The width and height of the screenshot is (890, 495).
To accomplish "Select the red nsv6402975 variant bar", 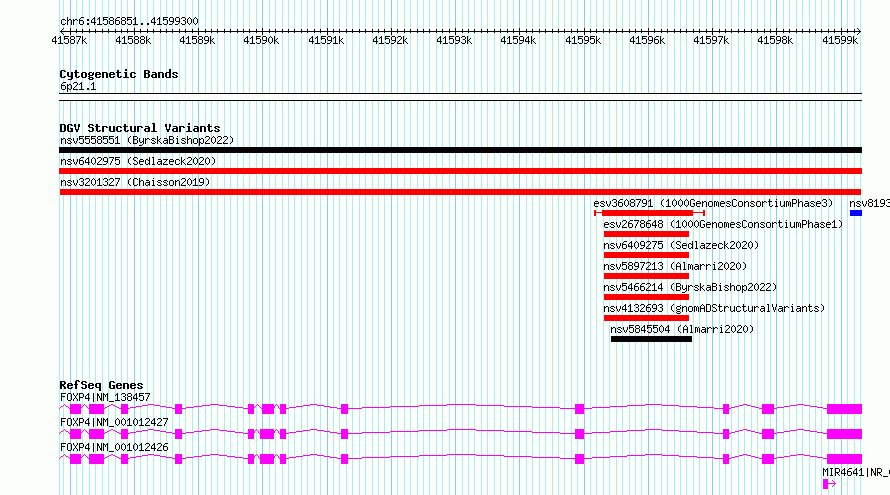I will (460, 171).
